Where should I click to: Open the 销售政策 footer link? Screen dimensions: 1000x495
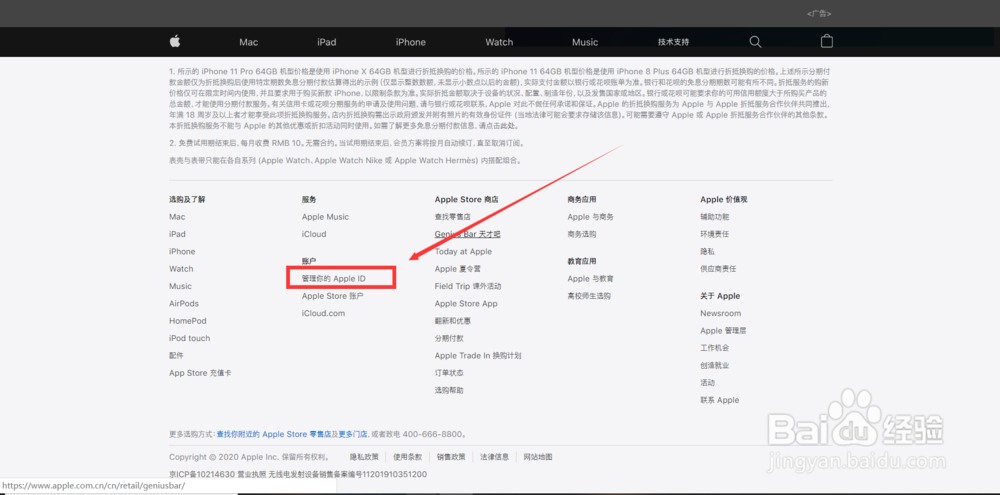click(451, 457)
